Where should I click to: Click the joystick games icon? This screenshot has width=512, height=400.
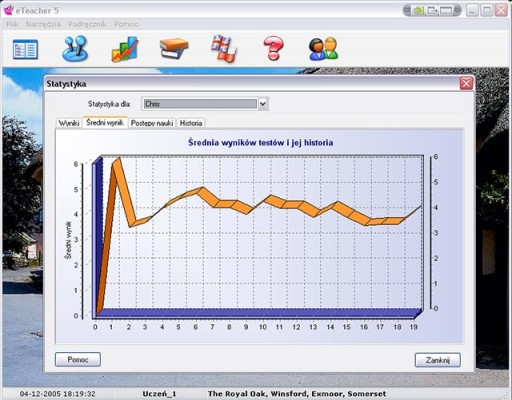pos(75,49)
